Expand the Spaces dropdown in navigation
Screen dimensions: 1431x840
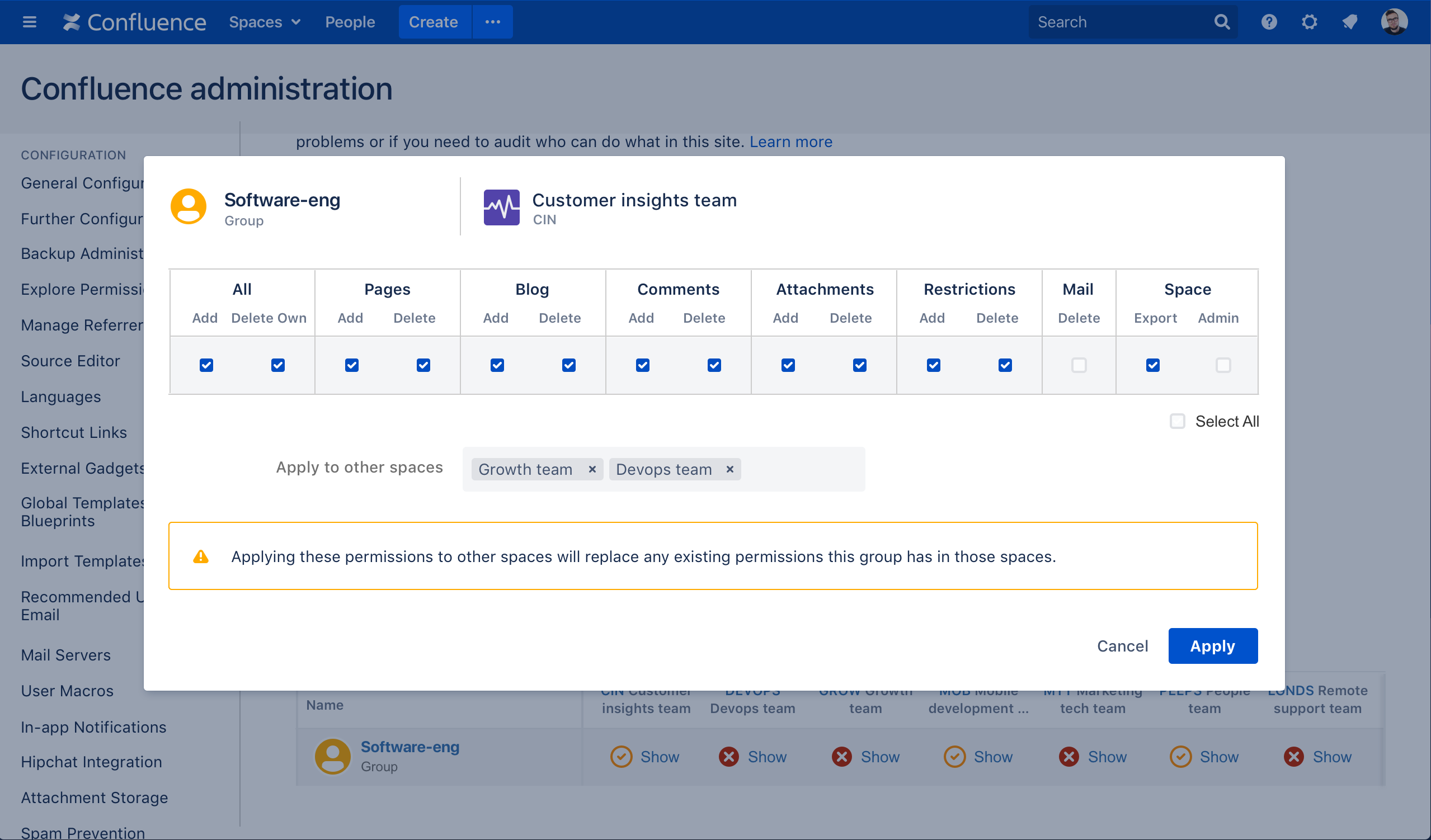(x=262, y=22)
